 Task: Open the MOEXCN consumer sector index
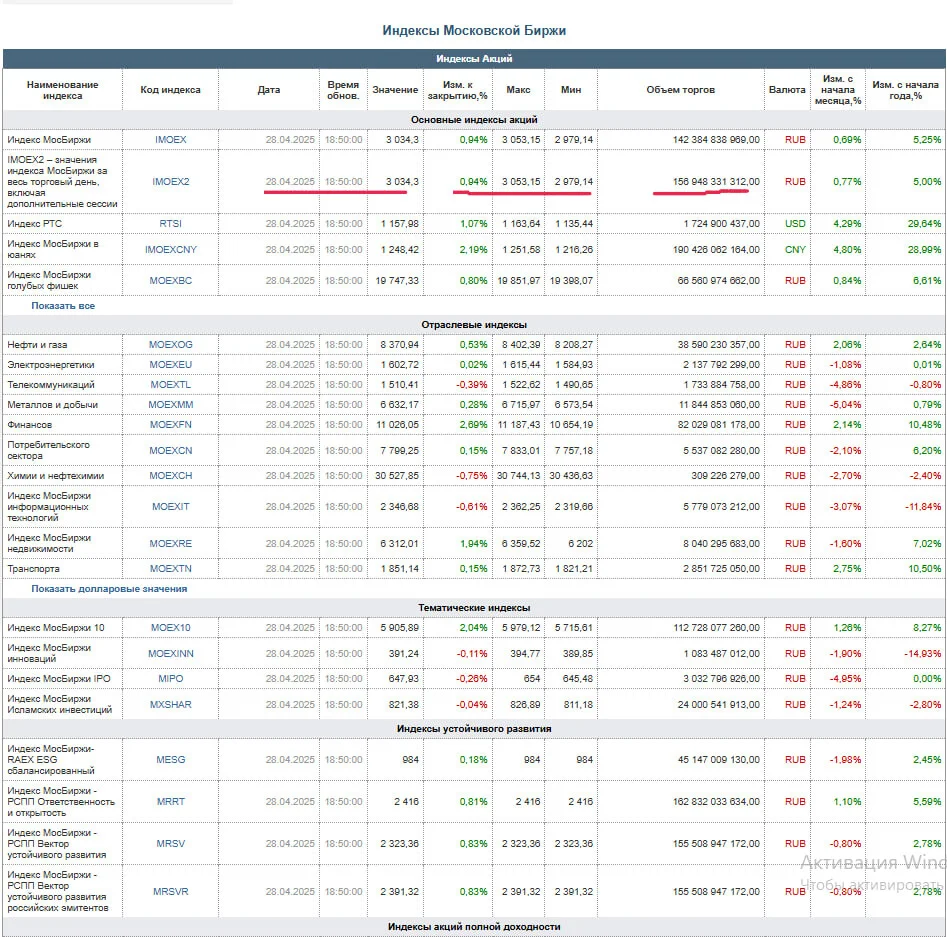tap(170, 451)
